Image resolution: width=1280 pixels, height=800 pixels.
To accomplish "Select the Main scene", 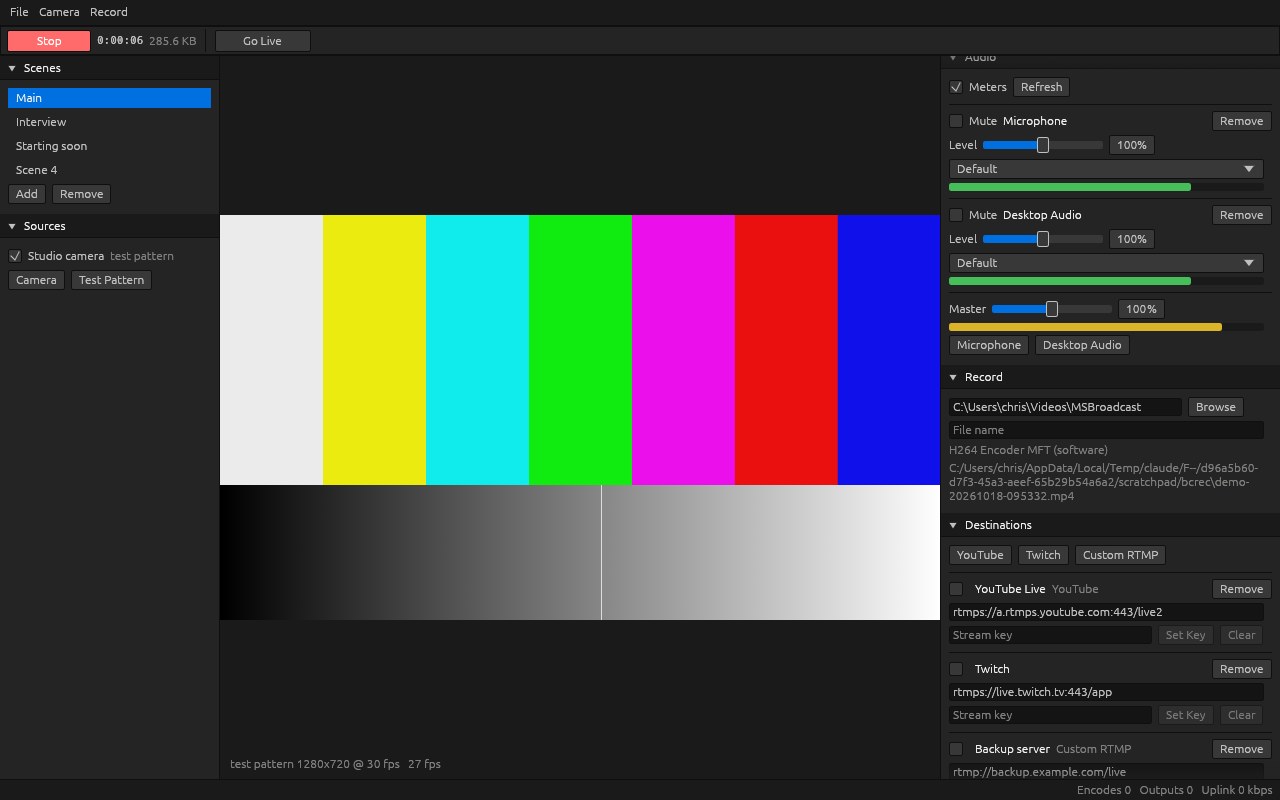I will [109, 98].
